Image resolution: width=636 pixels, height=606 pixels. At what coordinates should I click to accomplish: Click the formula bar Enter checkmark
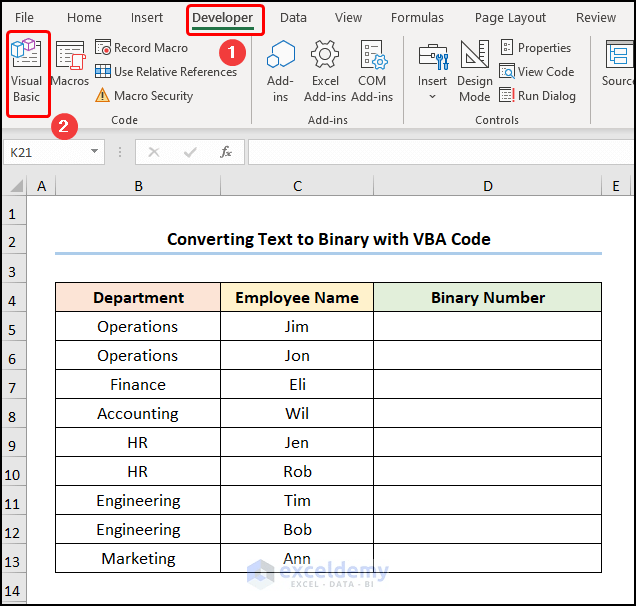coord(190,152)
